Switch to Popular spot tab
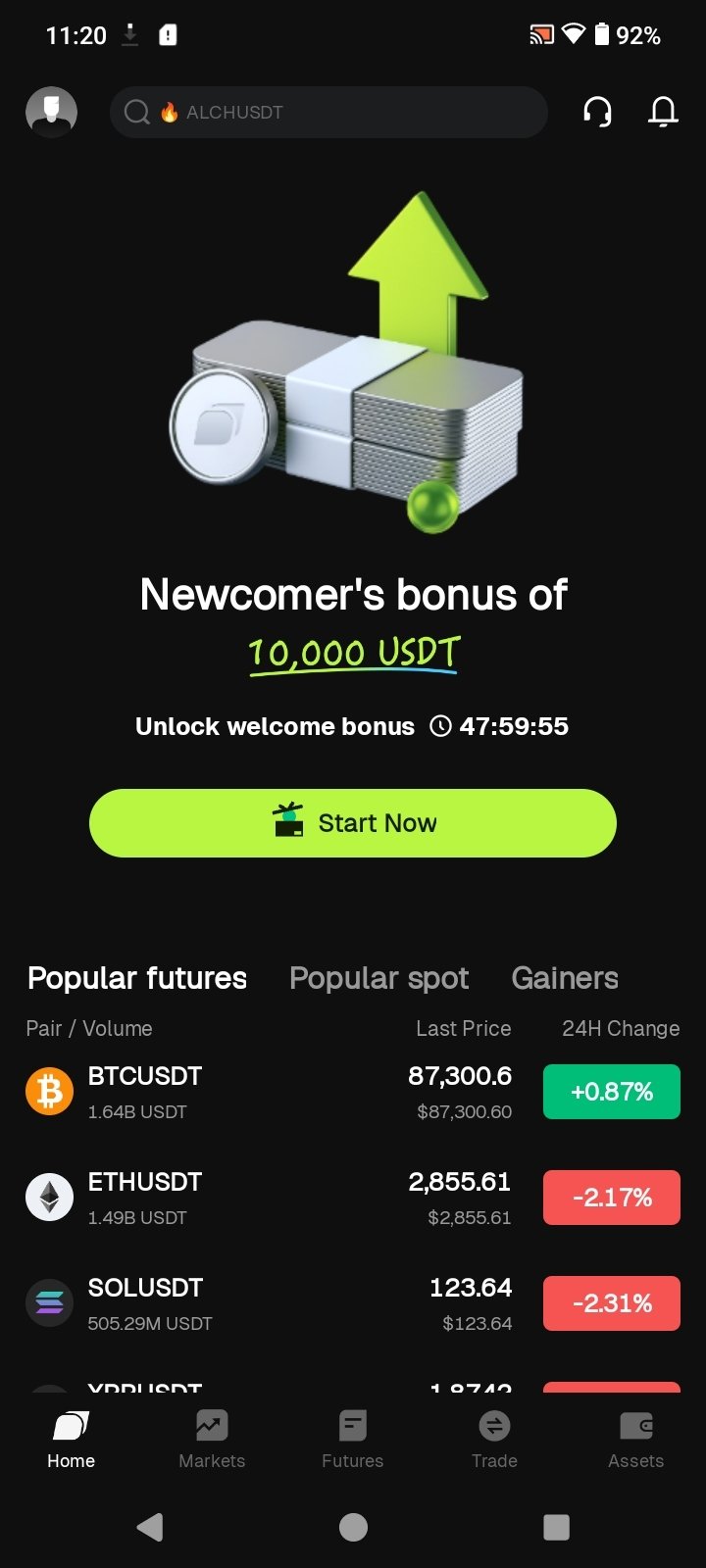706x1568 pixels. tap(378, 978)
